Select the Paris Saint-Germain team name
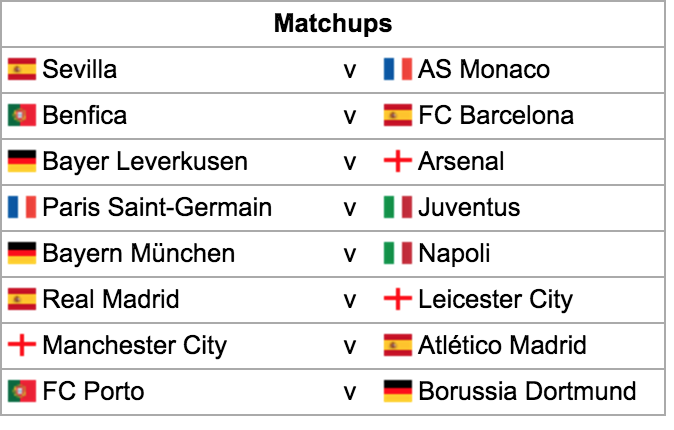The width and height of the screenshot is (674, 430). click(157, 208)
